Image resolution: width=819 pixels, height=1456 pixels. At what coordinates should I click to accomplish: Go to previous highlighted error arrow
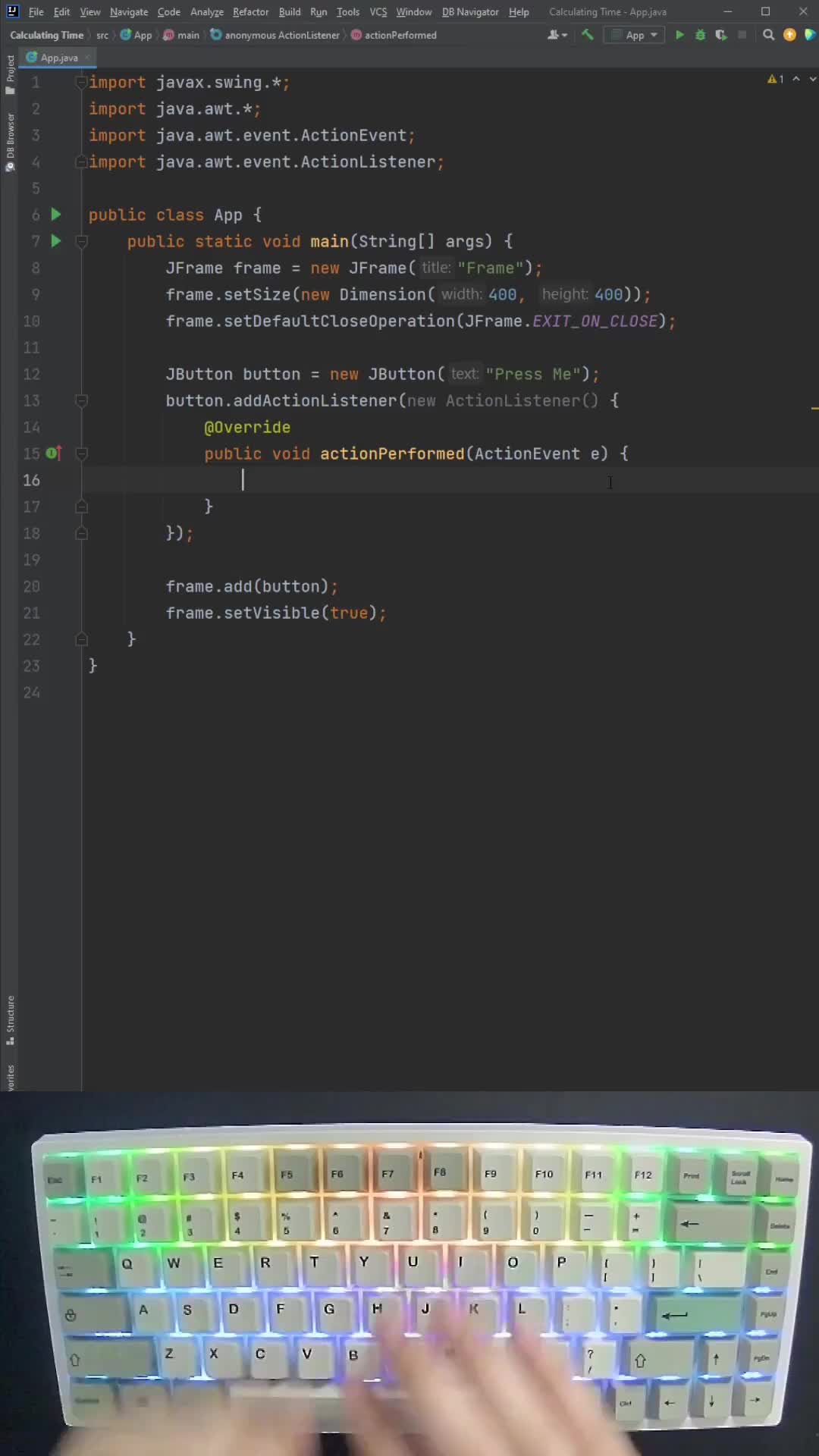coord(796,79)
